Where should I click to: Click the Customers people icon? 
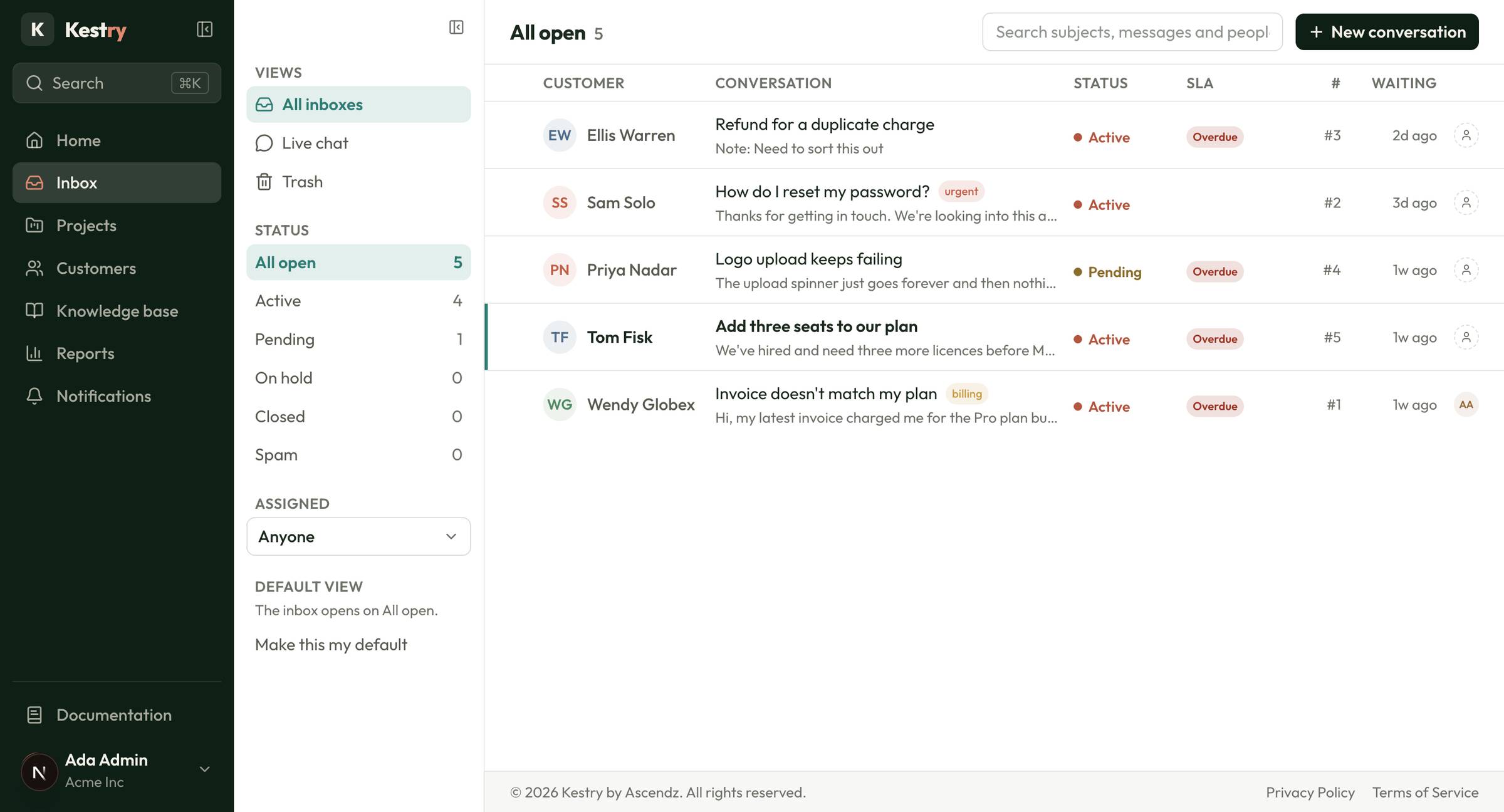coord(34,268)
